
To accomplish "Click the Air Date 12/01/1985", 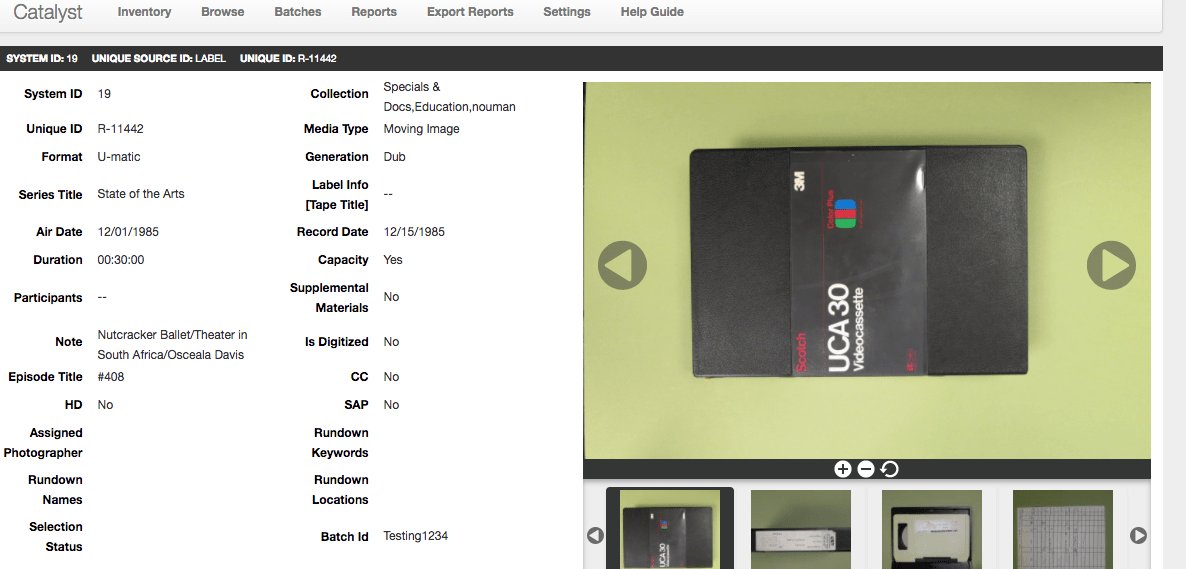I will [x=128, y=232].
